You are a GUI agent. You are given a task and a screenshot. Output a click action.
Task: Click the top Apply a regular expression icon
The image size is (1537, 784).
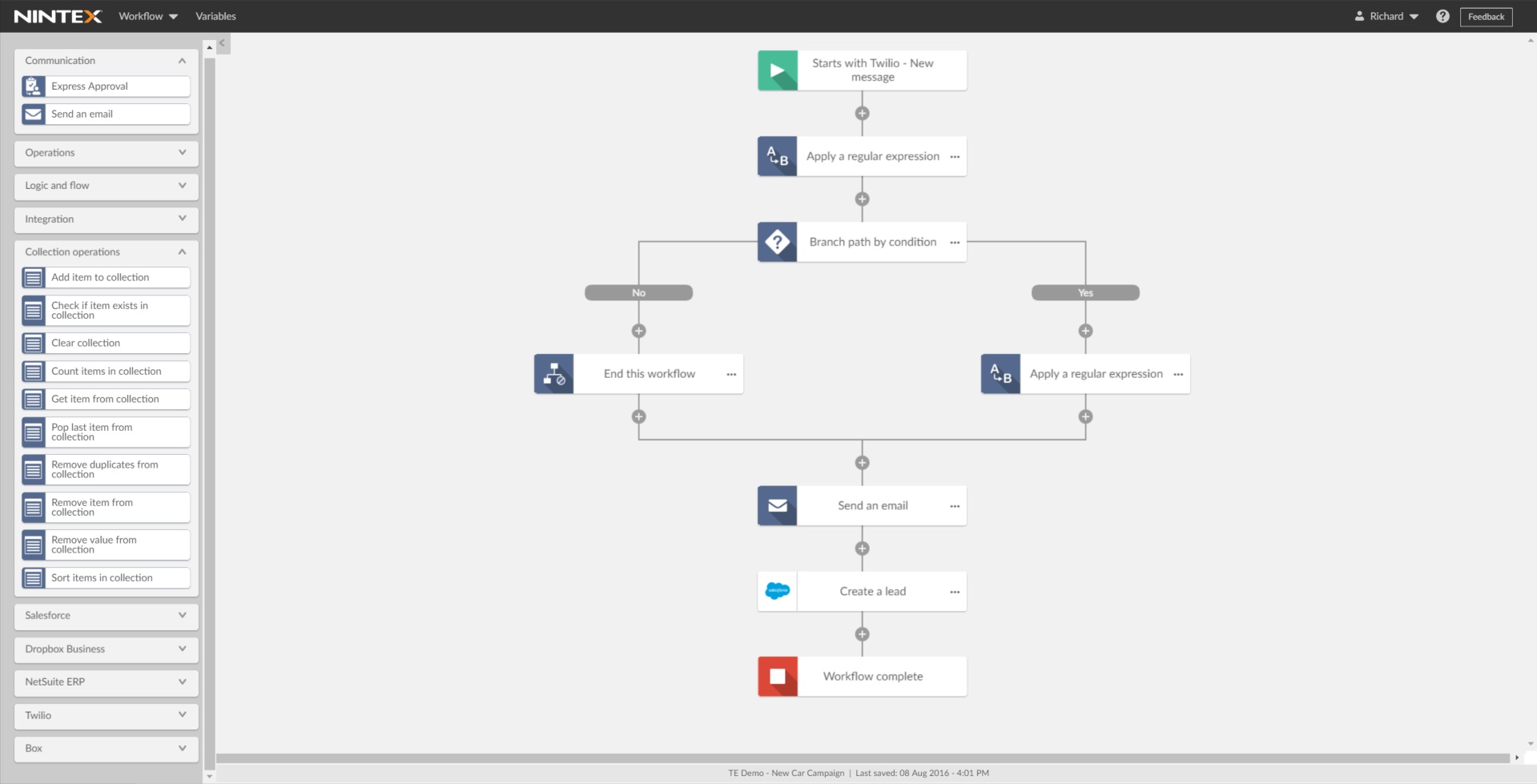(778, 156)
